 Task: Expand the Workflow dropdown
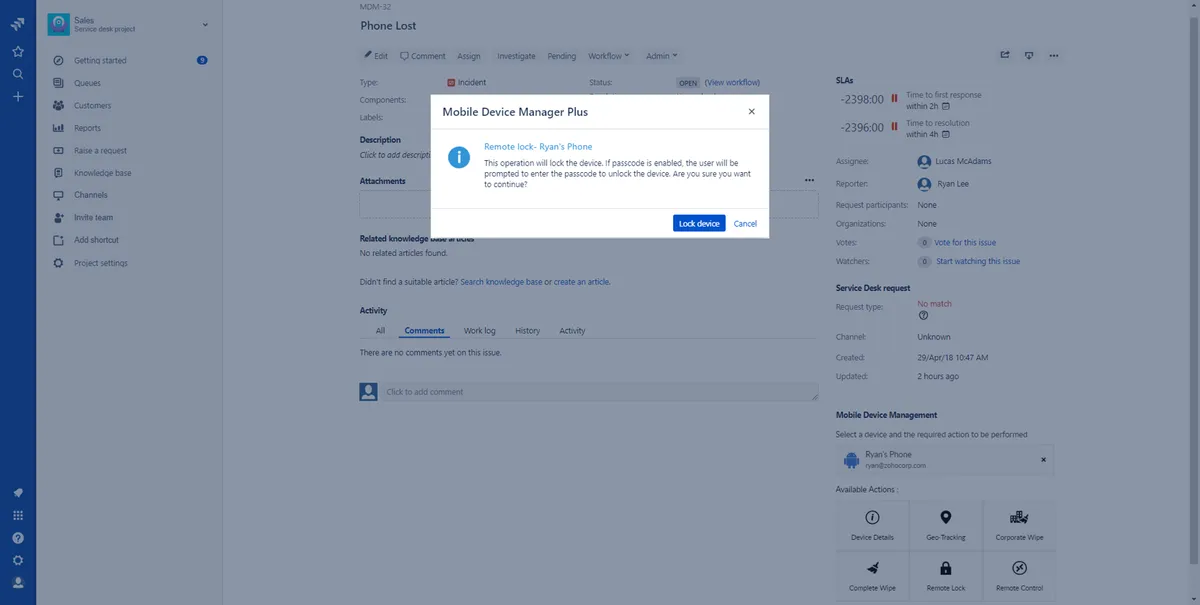(x=609, y=56)
